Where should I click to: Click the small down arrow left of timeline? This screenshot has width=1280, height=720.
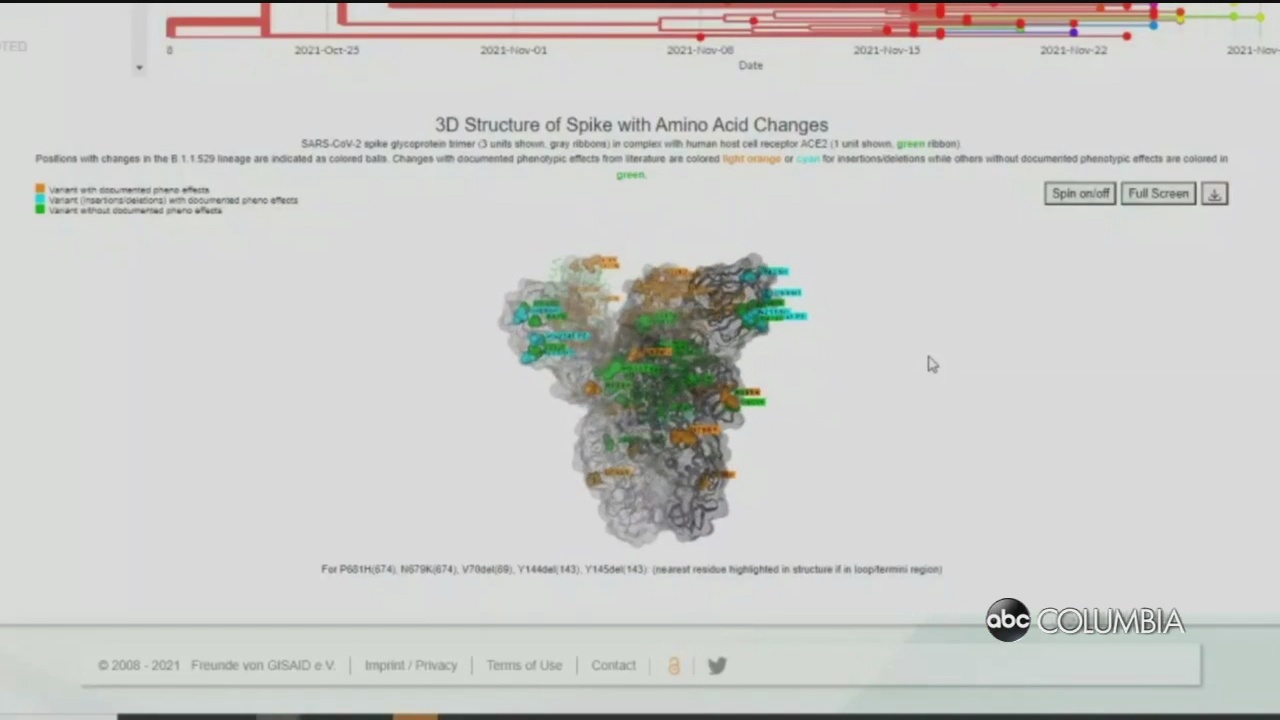point(139,68)
